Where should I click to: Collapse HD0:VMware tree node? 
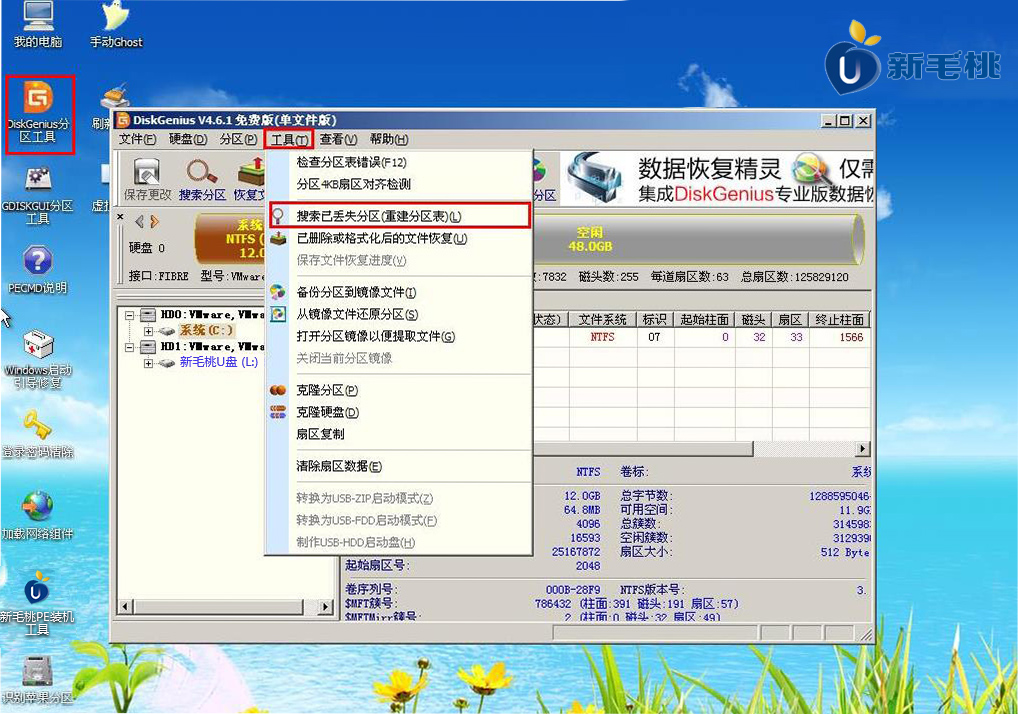(129, 315)
